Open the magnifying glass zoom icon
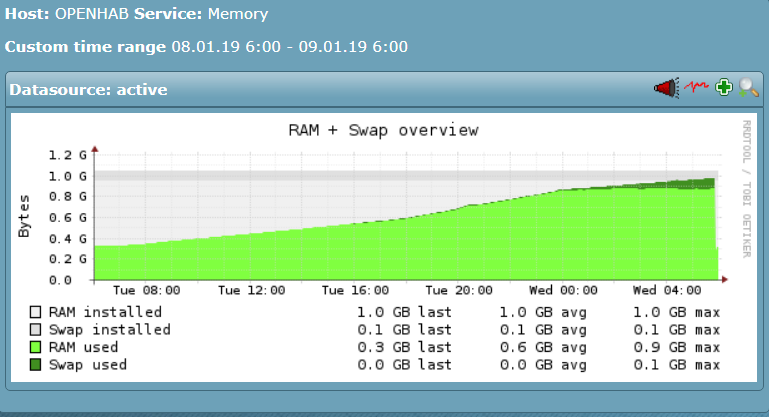The image size is (769, 417). tap(749, 89)
